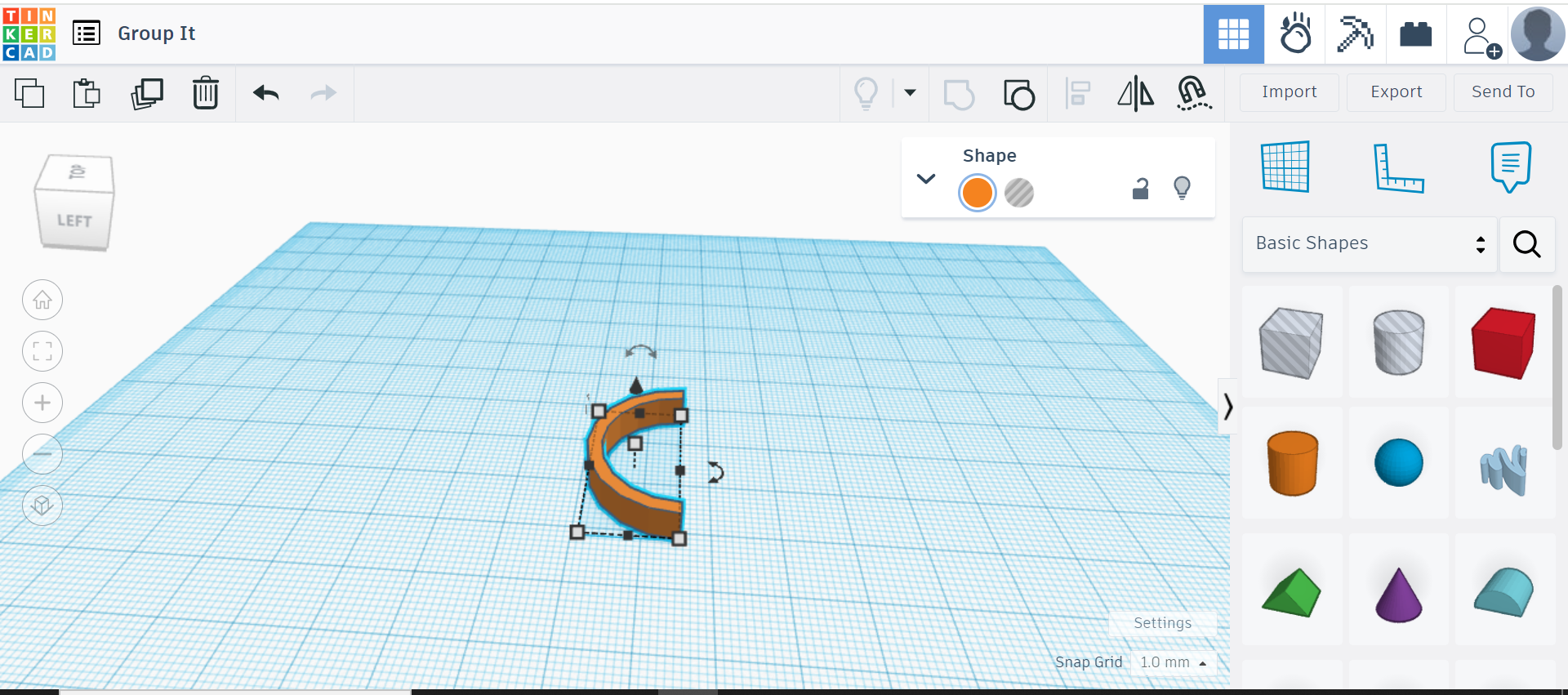Toggle the lock editing icon
Viewport: 1568px width, 695px height.
click(1140, 189)
